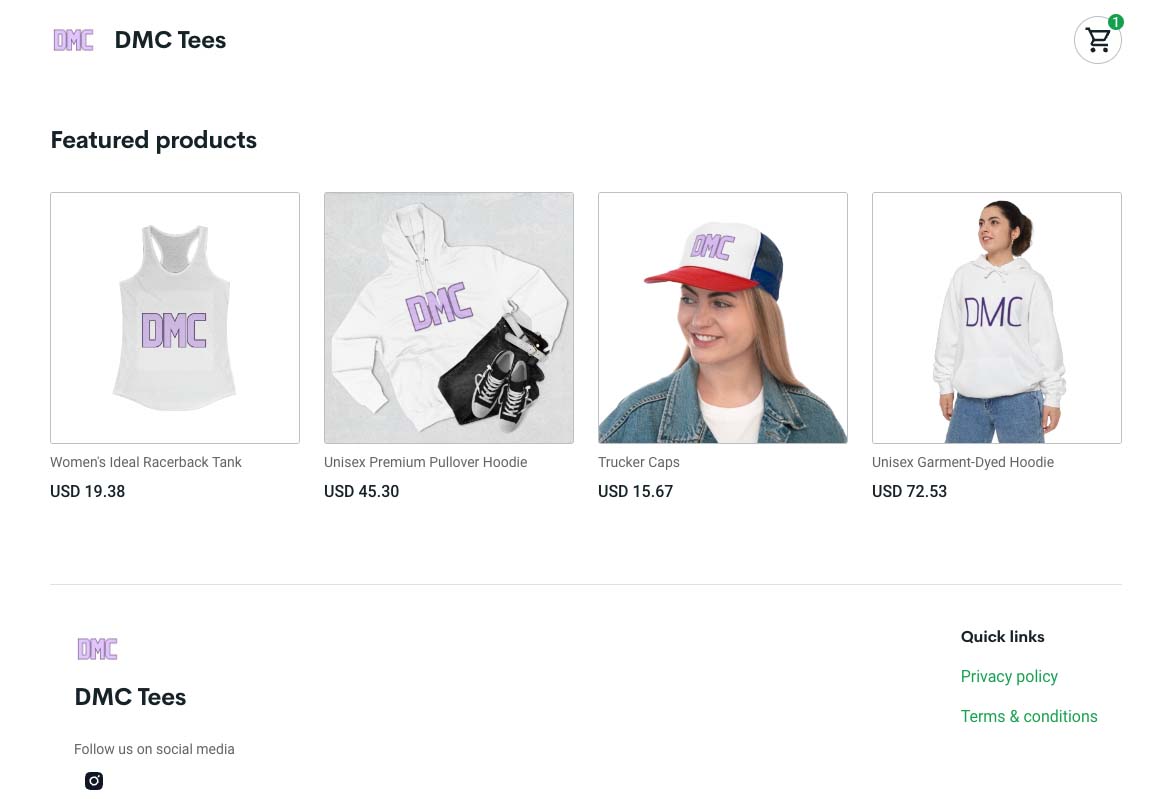Open the Privacy policy link
The width and height of the screenshot is (1164, 799).
point(1009,676)
